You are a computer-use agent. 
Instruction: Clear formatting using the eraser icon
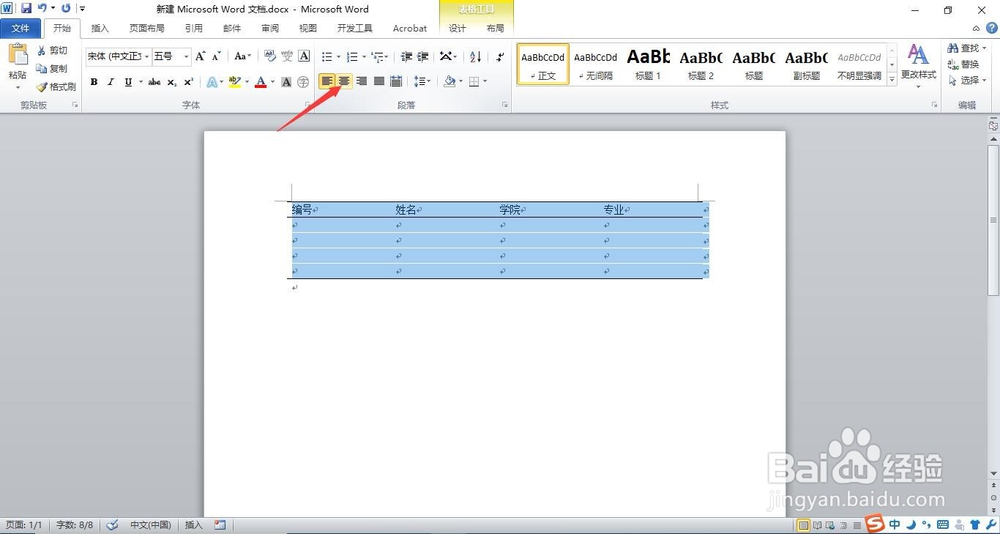tap(270, 56)
